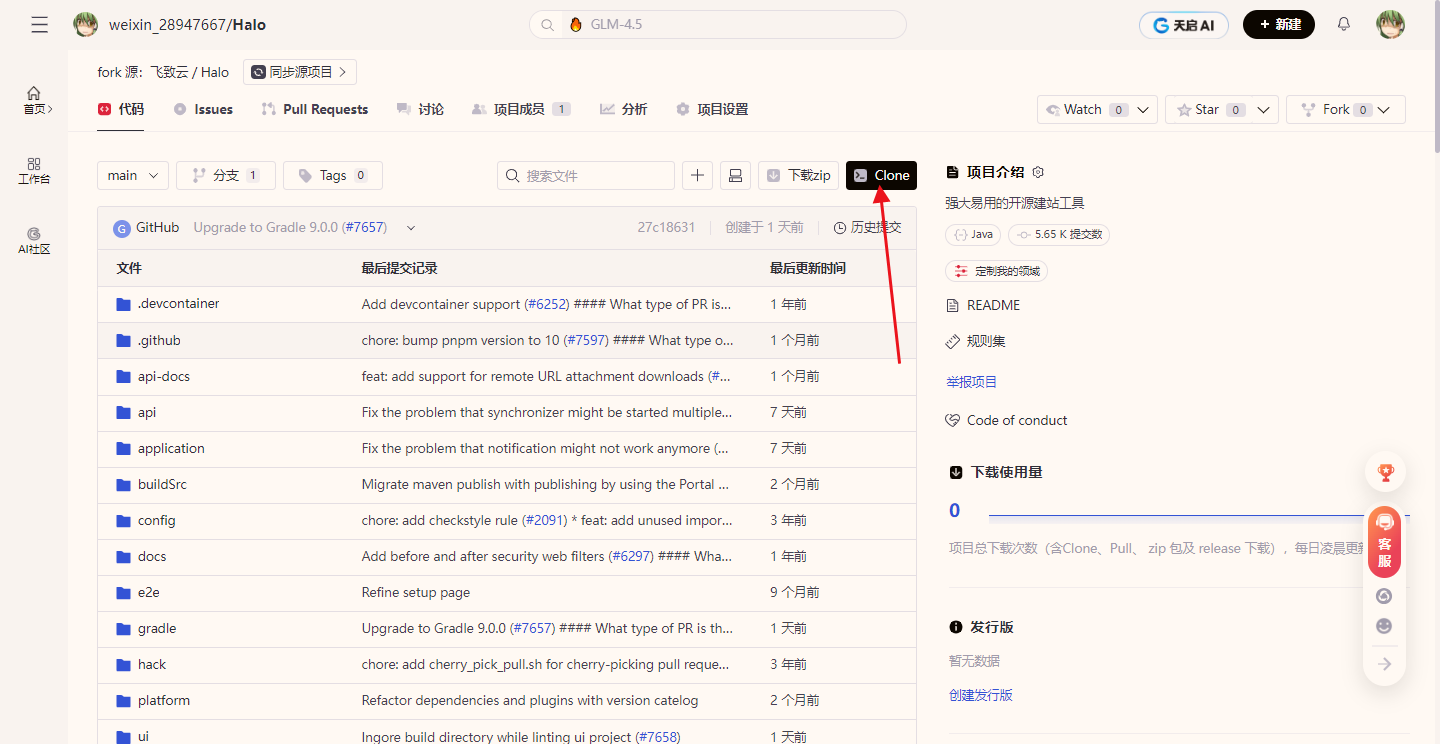Click the 新建 button
The height and width of the screenshot is (744, 1440).
pyautogui.click(x=1279, y=24)
